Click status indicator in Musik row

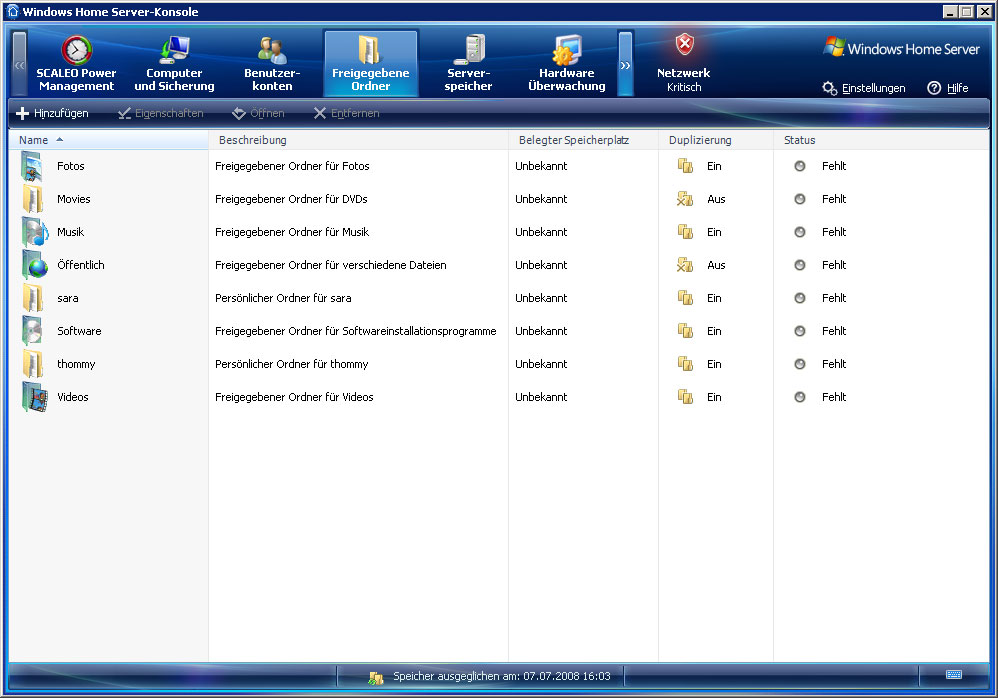(800, 232)
